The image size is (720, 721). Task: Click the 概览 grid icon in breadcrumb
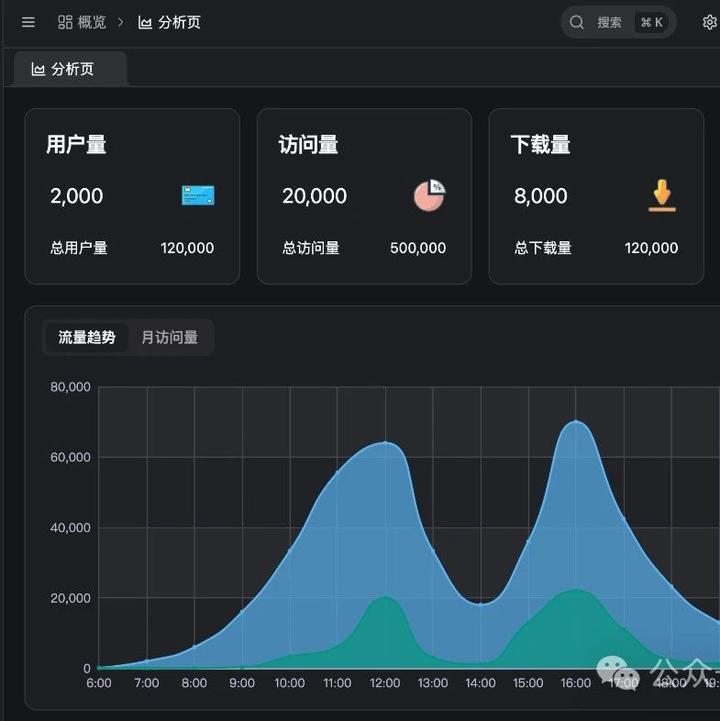point(65,22)
